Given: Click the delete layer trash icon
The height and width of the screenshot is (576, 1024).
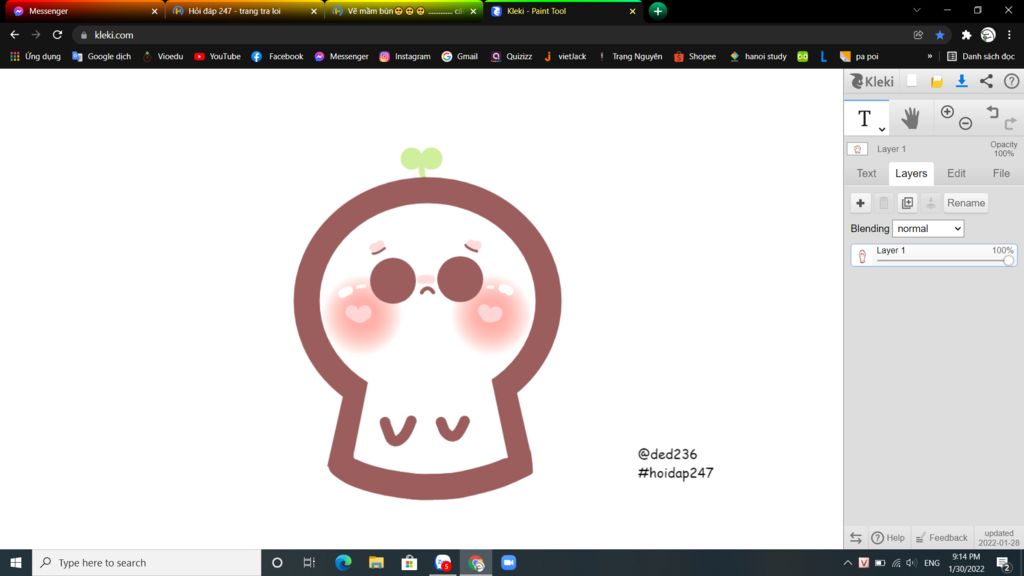Looking at the screenshot, I should click(x=884, y=203).
